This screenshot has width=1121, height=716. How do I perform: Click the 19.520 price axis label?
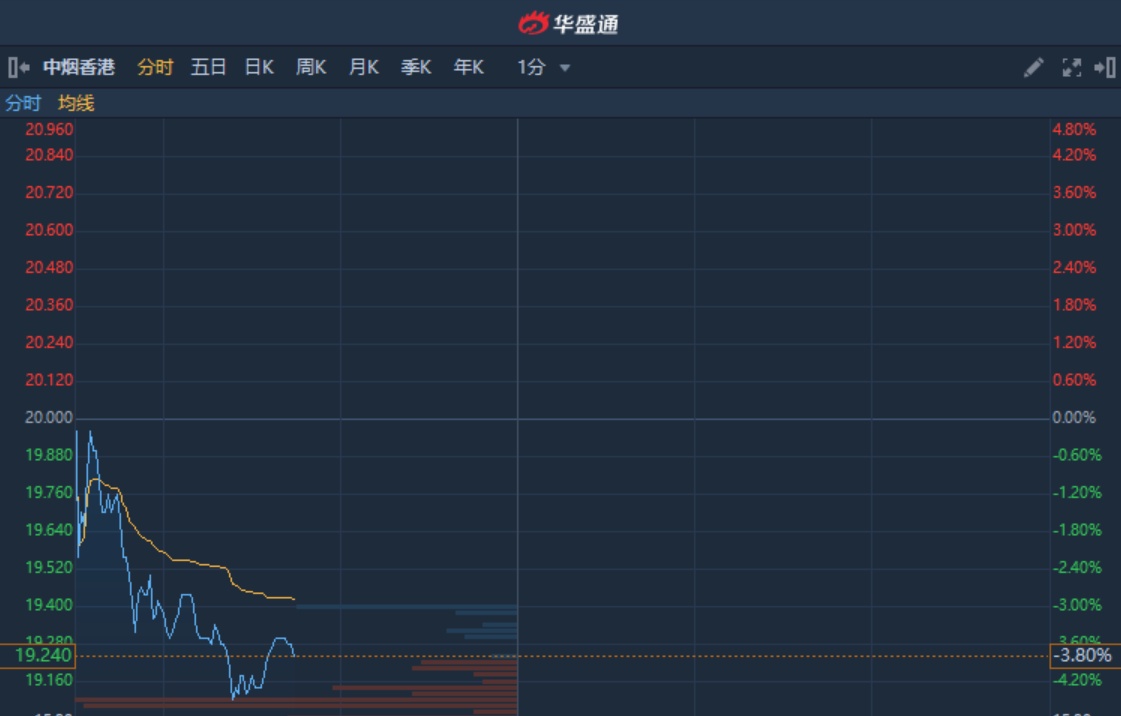[49, 567]
